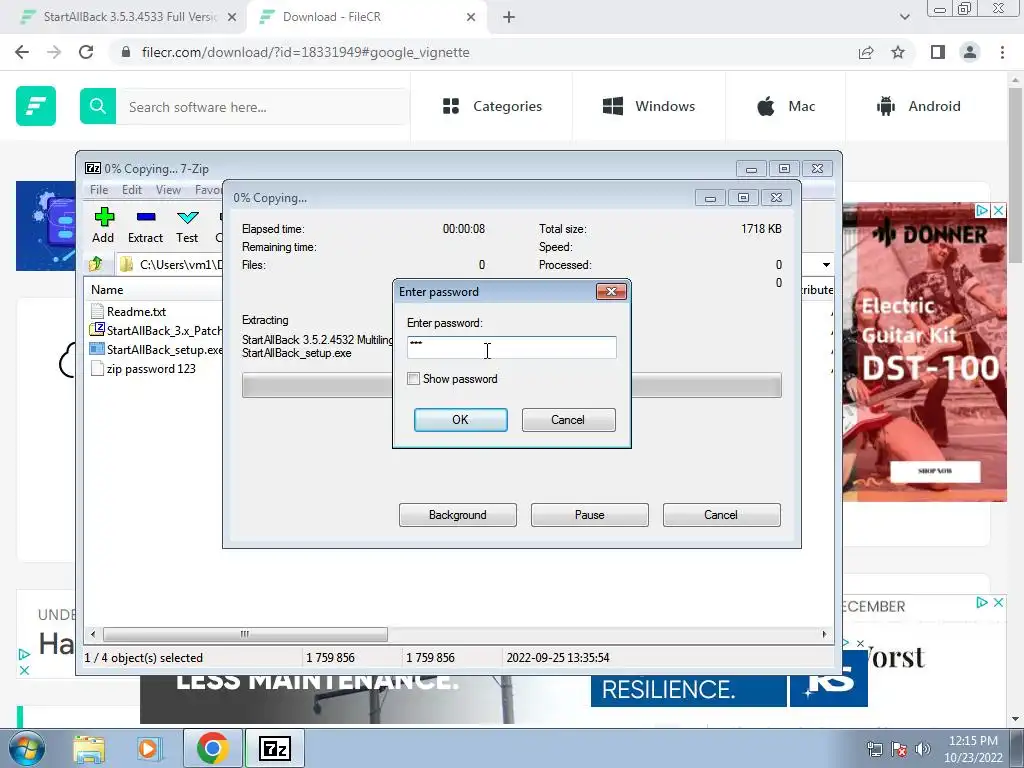This screenshot has width=1024, height=768.
Task: Share this page icon
Action: 866,52
